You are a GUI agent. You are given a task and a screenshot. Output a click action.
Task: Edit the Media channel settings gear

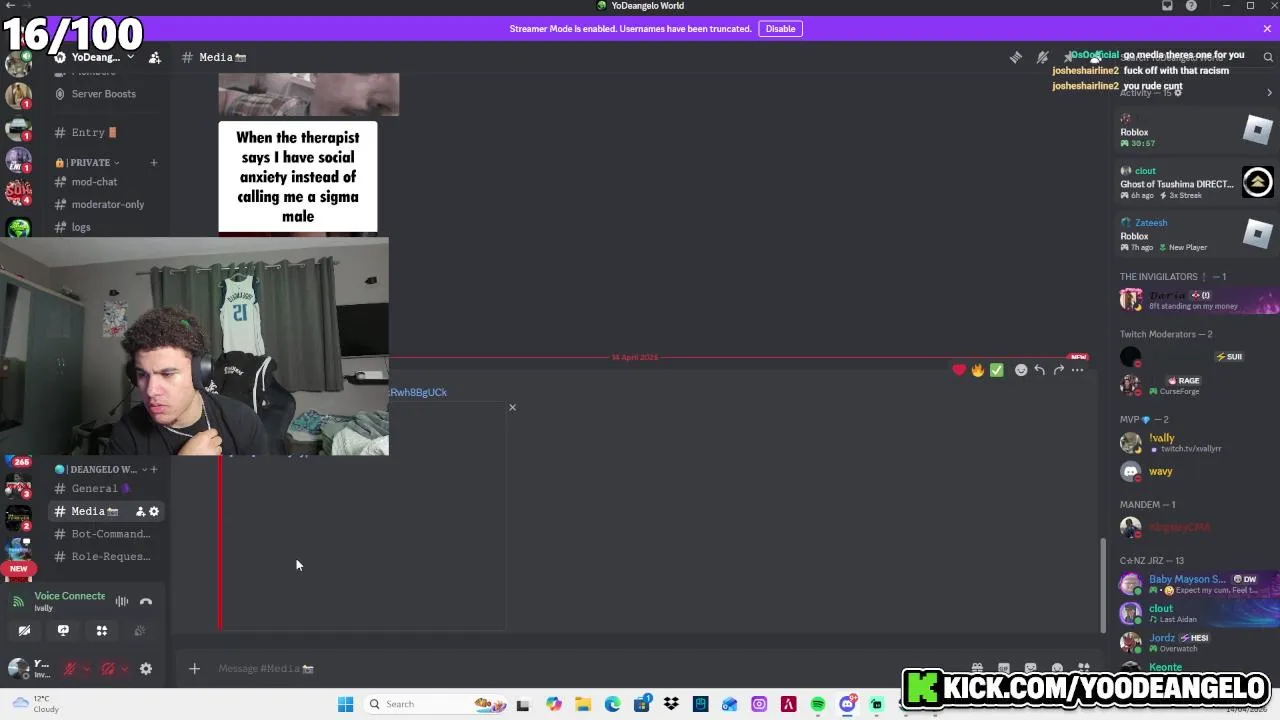click(x=154, y=511)
